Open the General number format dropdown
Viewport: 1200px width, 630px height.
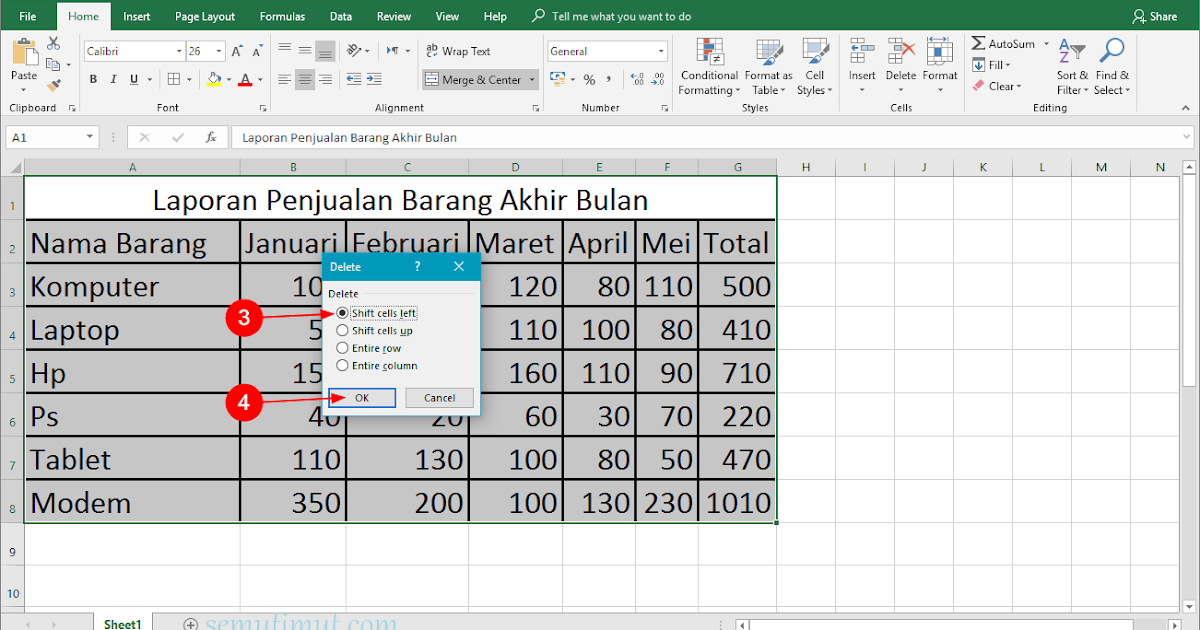point(662,50)
